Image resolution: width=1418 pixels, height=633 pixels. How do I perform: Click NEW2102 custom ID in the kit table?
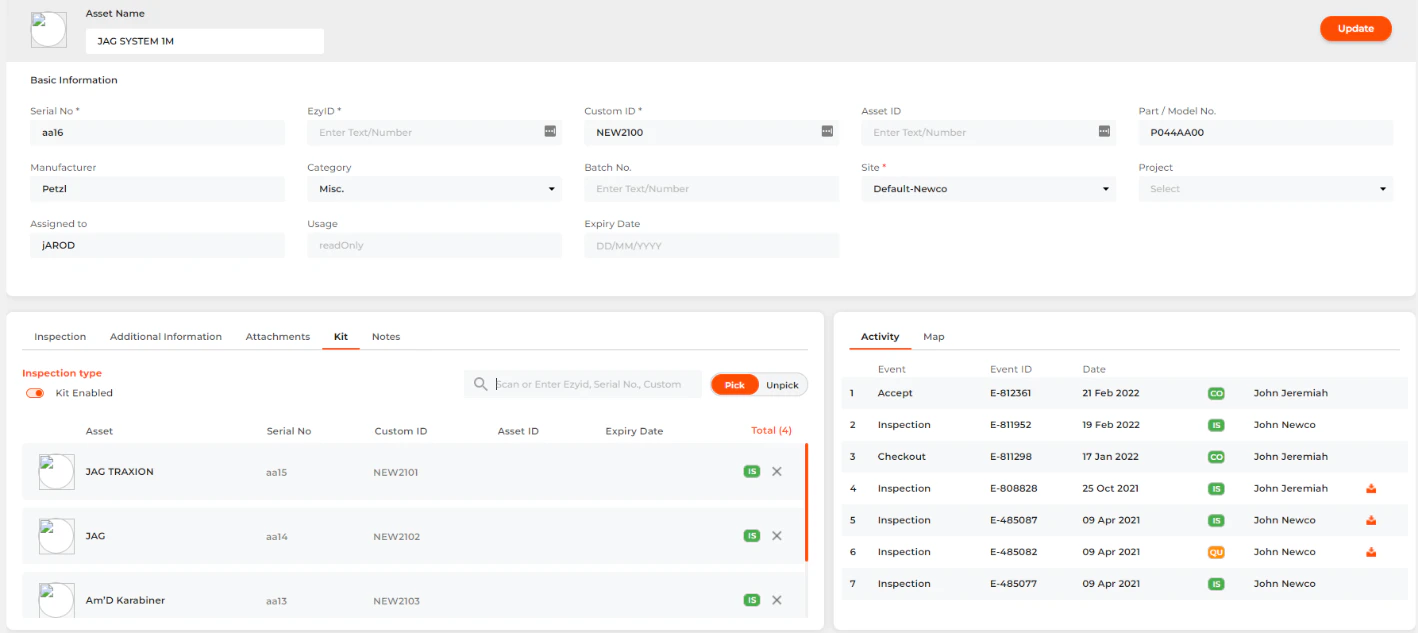click(397, 537)
